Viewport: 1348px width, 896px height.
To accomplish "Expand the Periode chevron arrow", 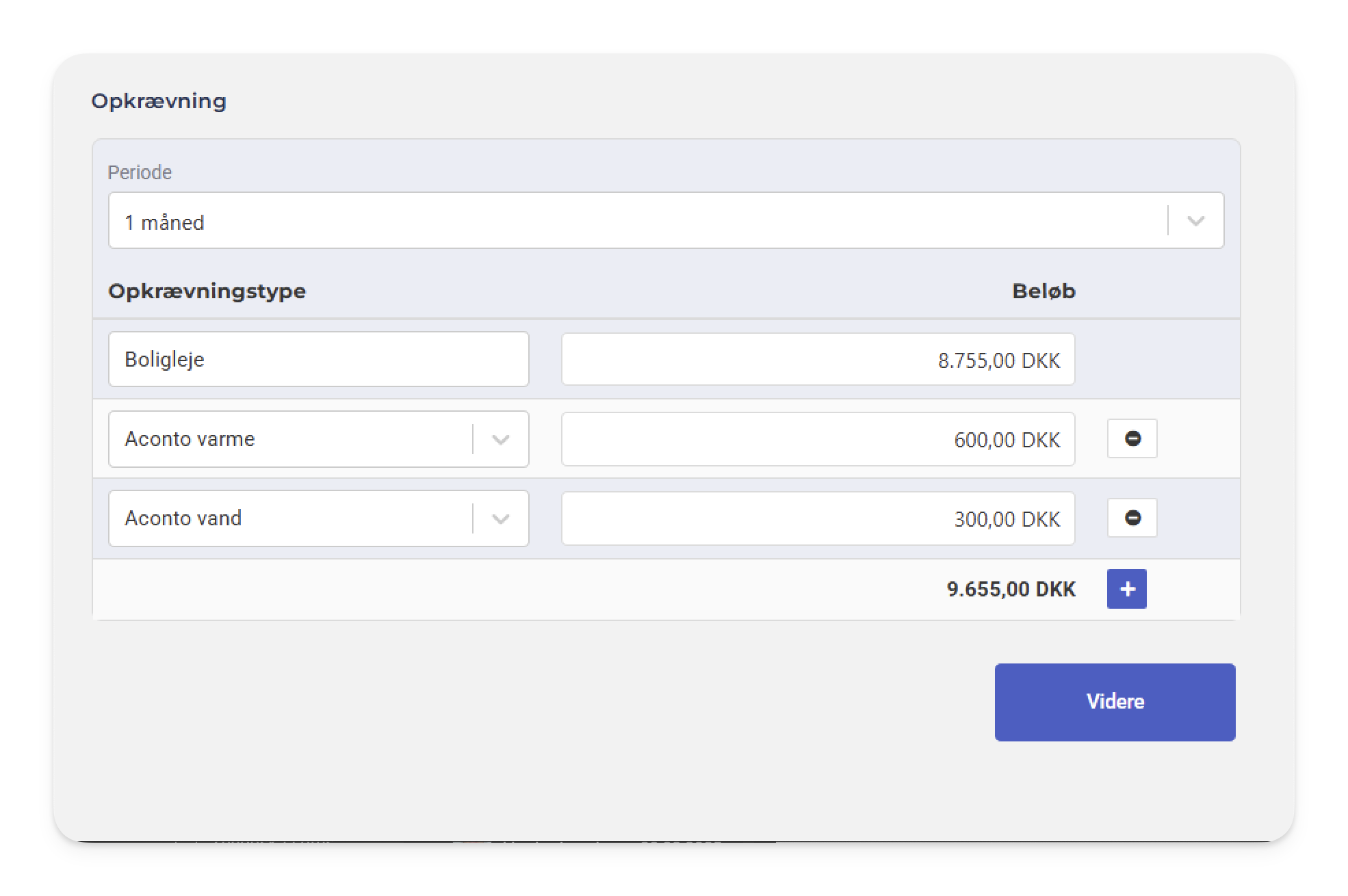I will tap(1195, 221).
